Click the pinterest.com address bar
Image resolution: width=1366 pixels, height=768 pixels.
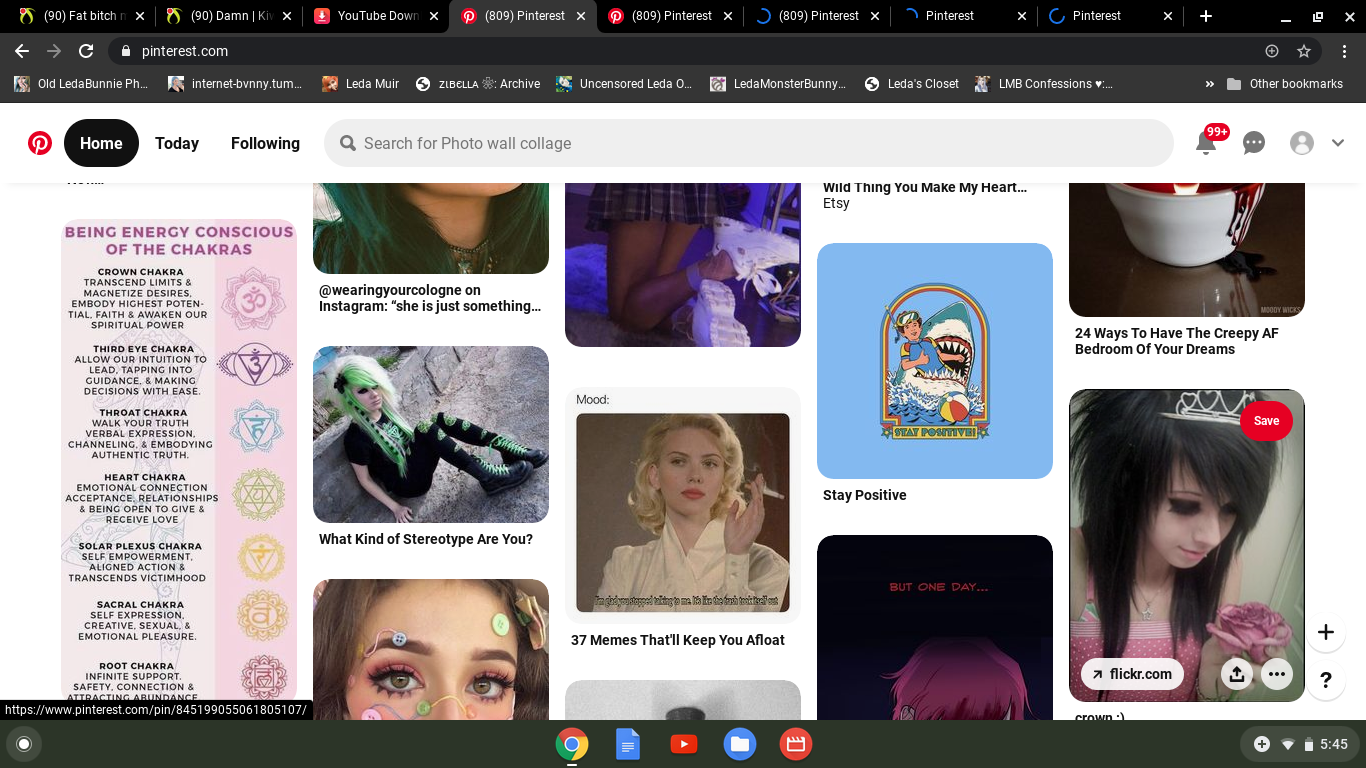click(x=715, y=51)
